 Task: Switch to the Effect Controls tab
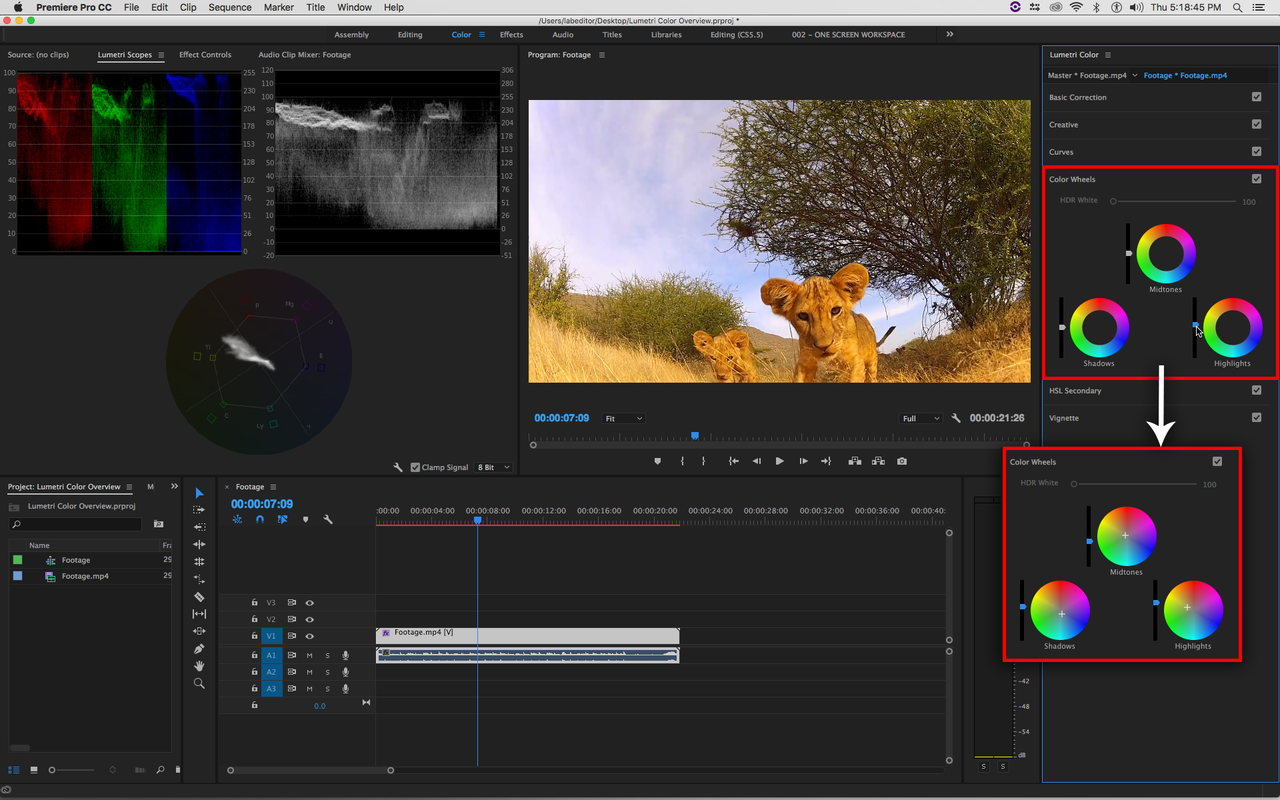coord(205,55)
